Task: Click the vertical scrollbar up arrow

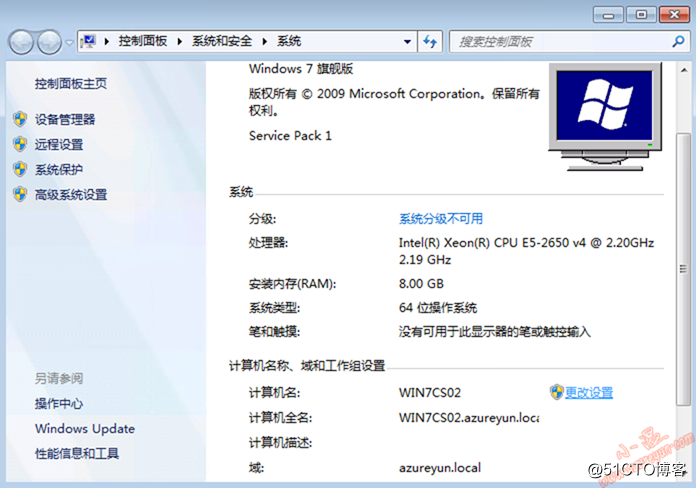Action: pos(684,70)
